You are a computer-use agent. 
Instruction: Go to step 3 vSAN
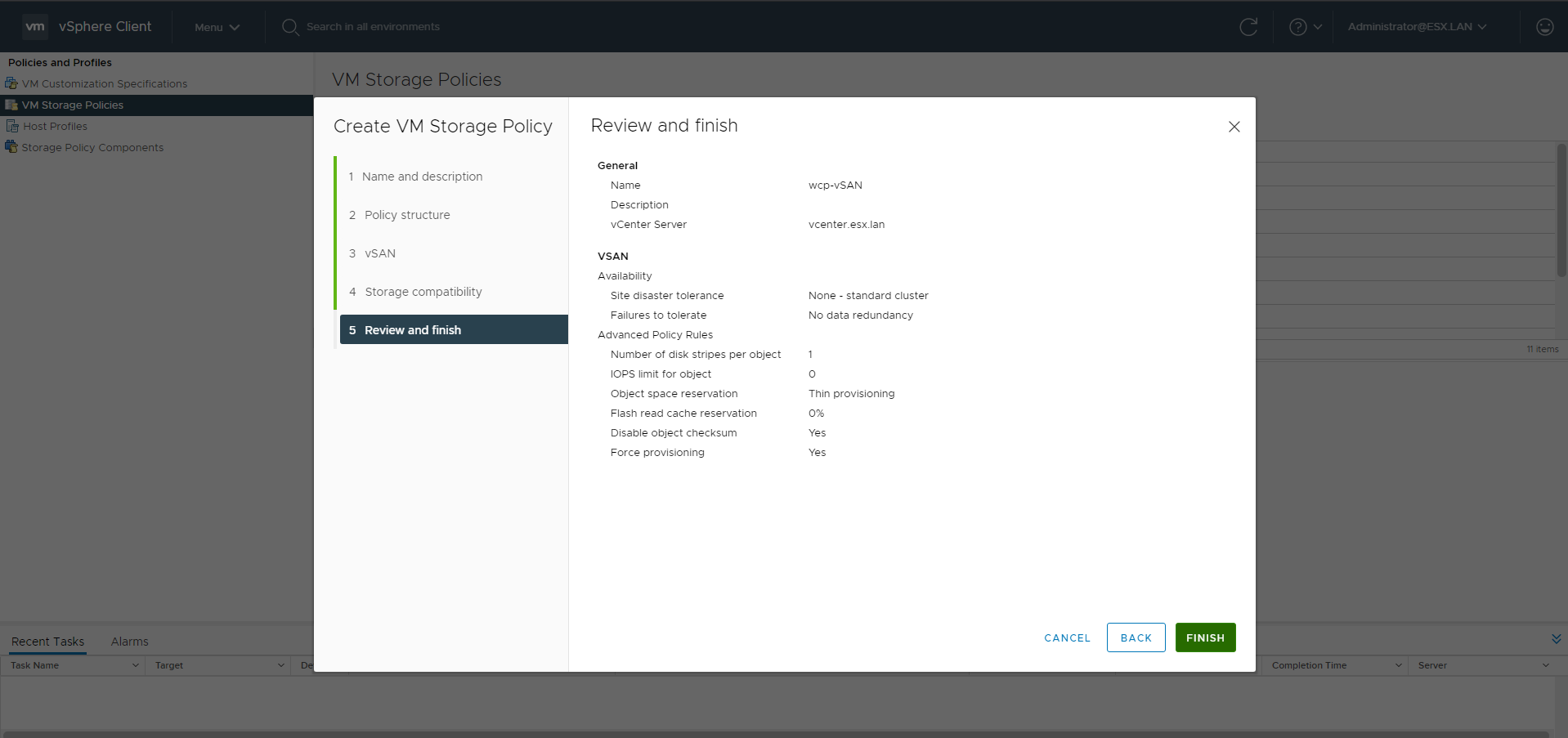point(380,253)
